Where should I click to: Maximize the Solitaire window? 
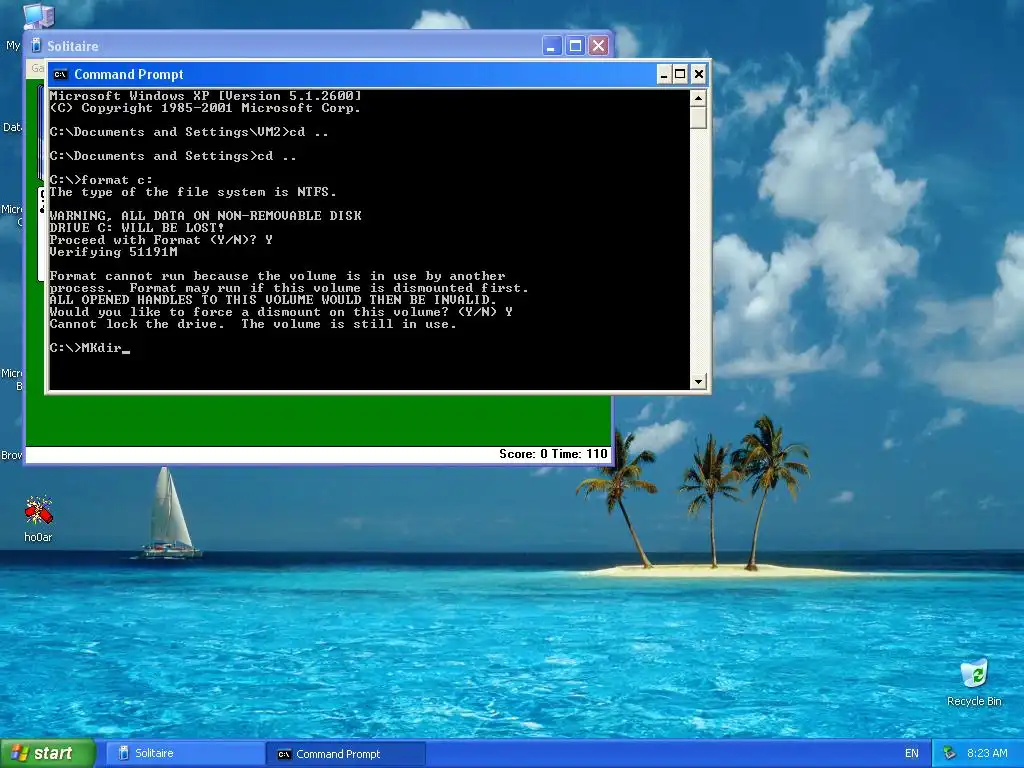coord(575,46)
